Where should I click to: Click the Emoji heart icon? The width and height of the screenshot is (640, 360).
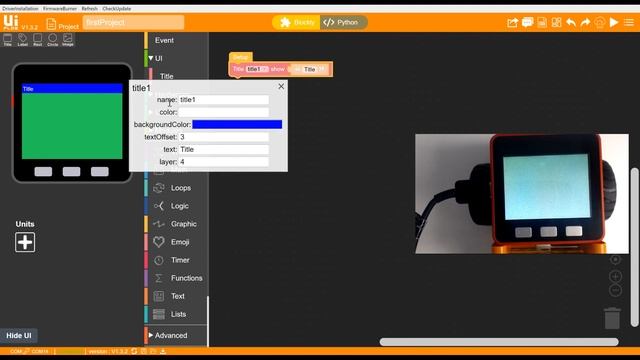[159, 242]
